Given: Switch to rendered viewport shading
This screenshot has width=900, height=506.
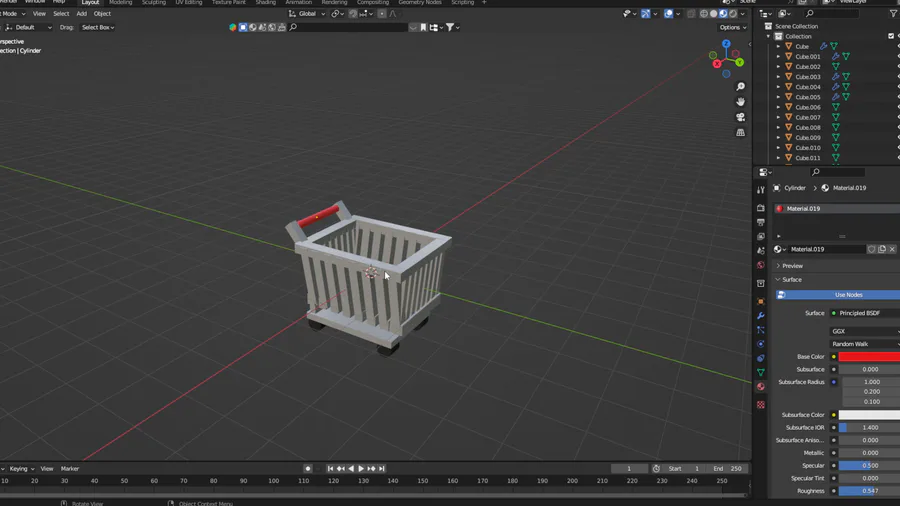Looking at the screenshot, I should 733,14.
